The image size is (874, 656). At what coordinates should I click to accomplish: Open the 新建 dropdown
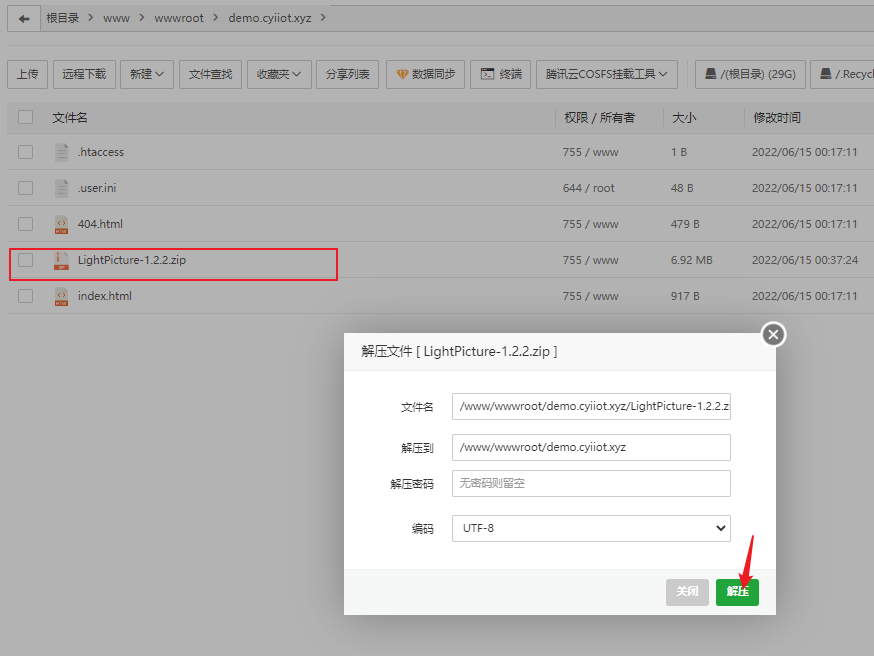[x=147, y=74]
